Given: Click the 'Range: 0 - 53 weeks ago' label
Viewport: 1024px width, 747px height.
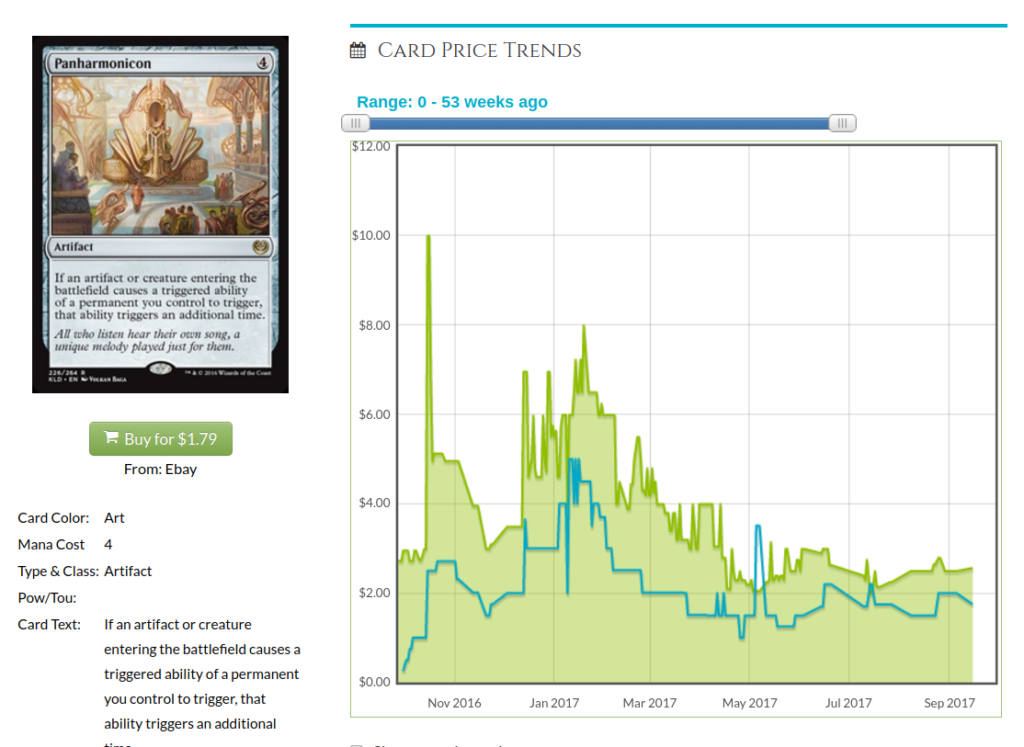Looking at the screenshot, I should (452, 102).
